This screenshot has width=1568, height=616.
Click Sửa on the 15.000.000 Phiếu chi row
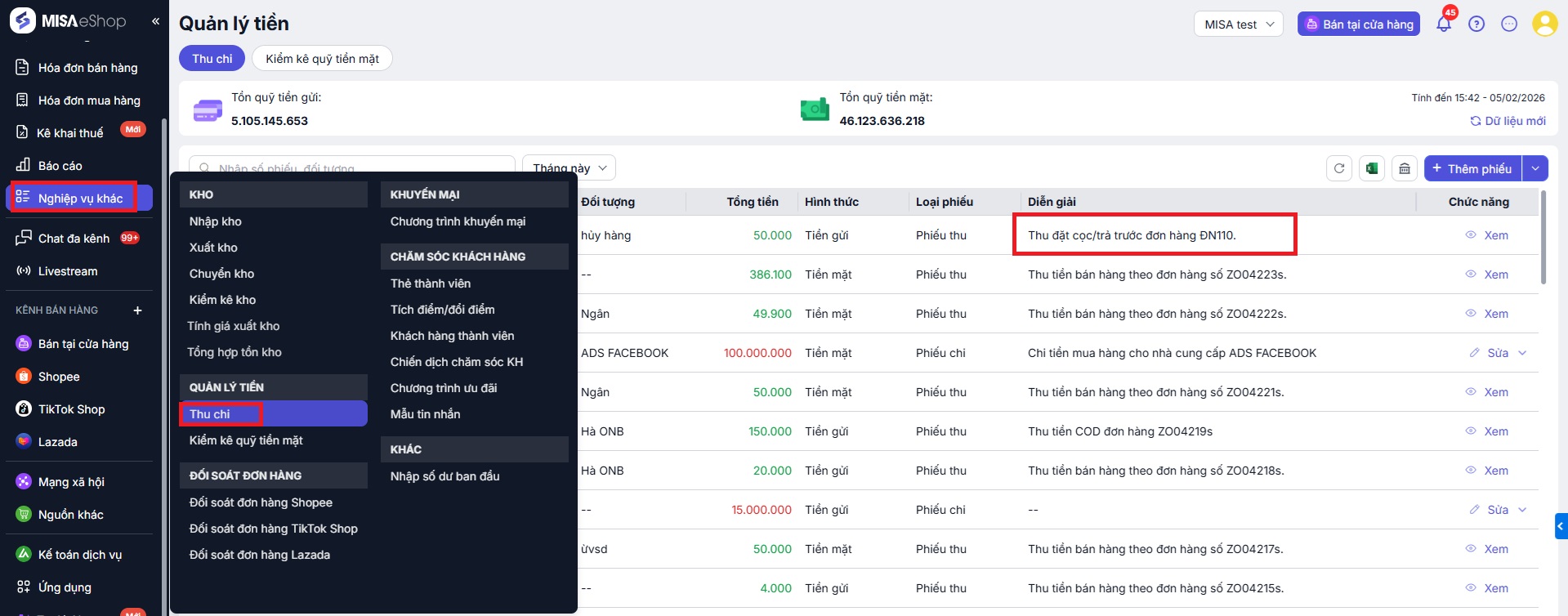[x=1489, y=510]
